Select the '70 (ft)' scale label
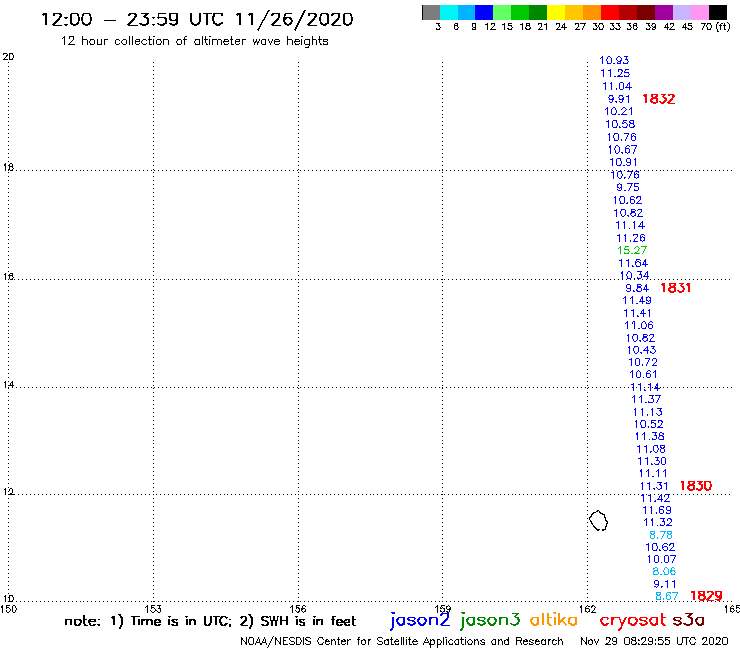This screenshot has width=740, height=650. 715,26
